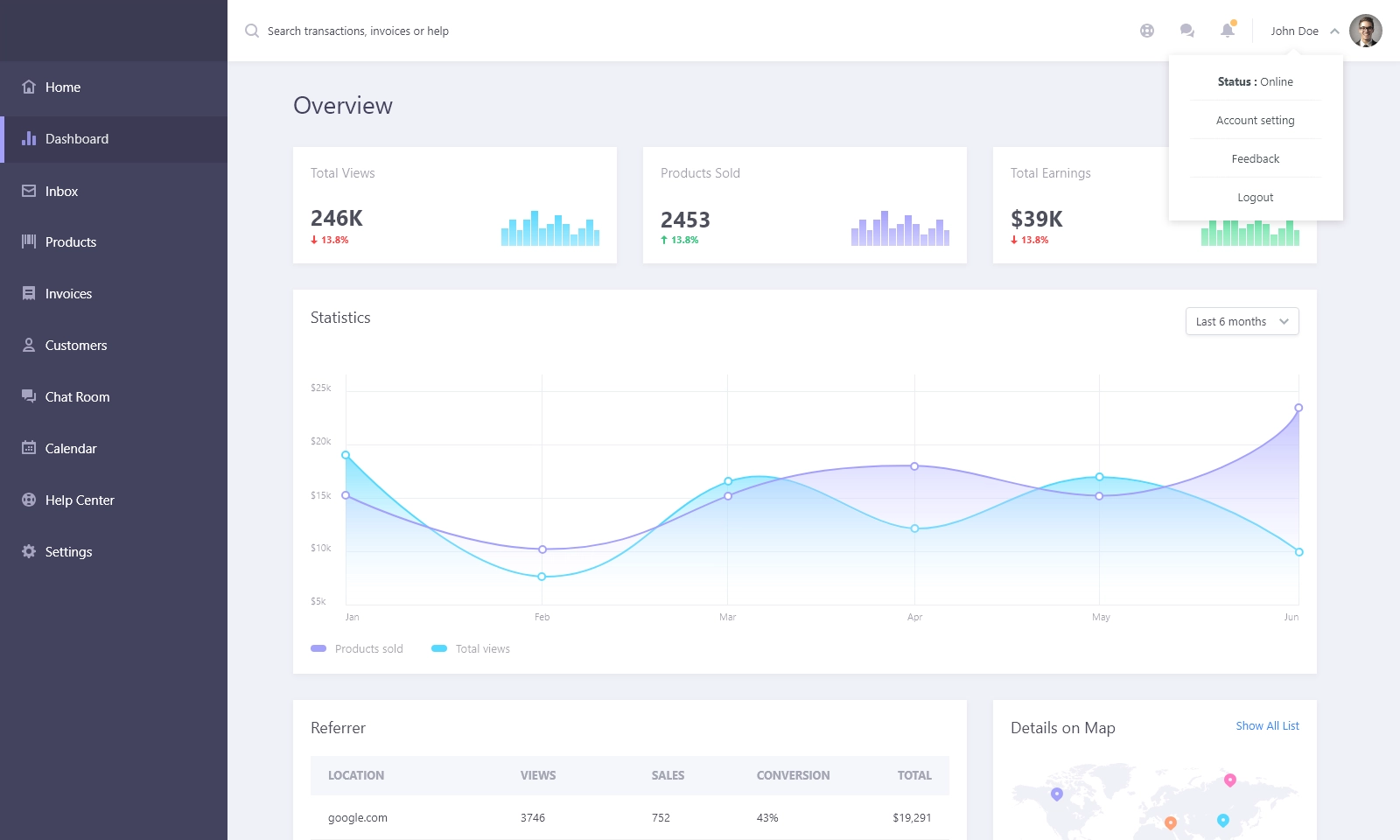Toggle Total views series in chart legend
The height and width of the screenshot is (840, 1400).
471,648
